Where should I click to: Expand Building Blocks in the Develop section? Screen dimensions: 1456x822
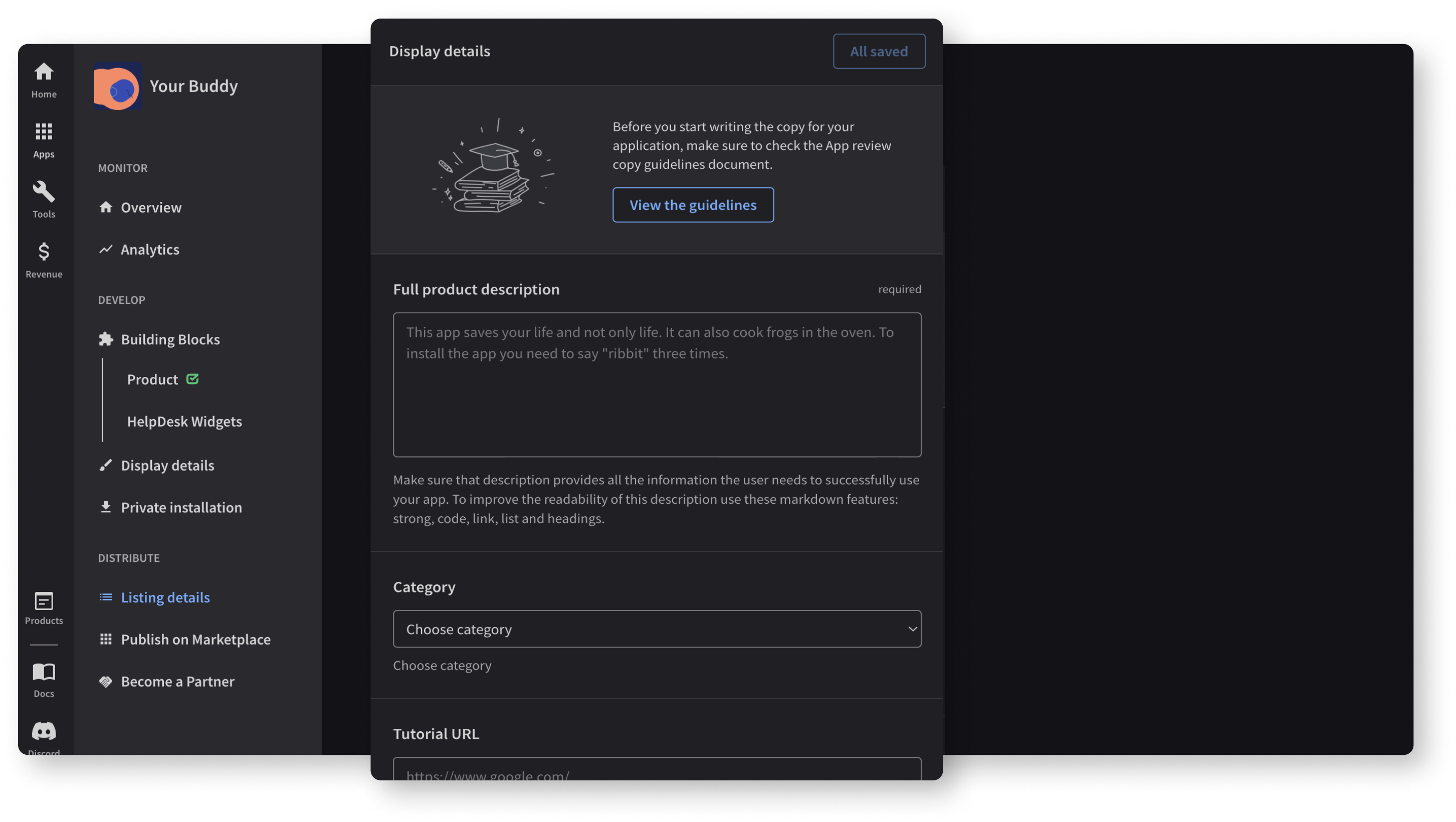(x=170, y=339)
